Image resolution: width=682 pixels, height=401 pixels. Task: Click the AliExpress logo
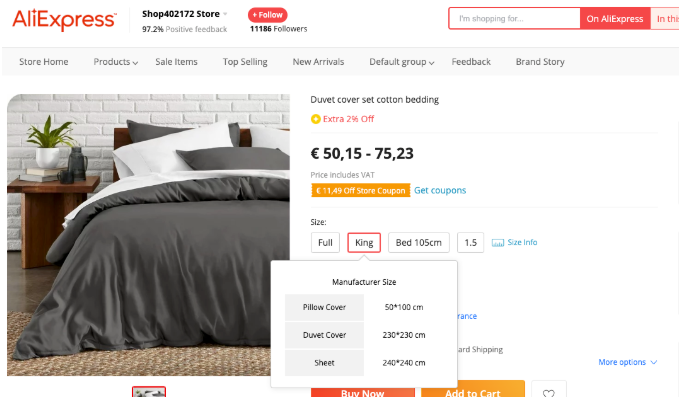(63, 20)
